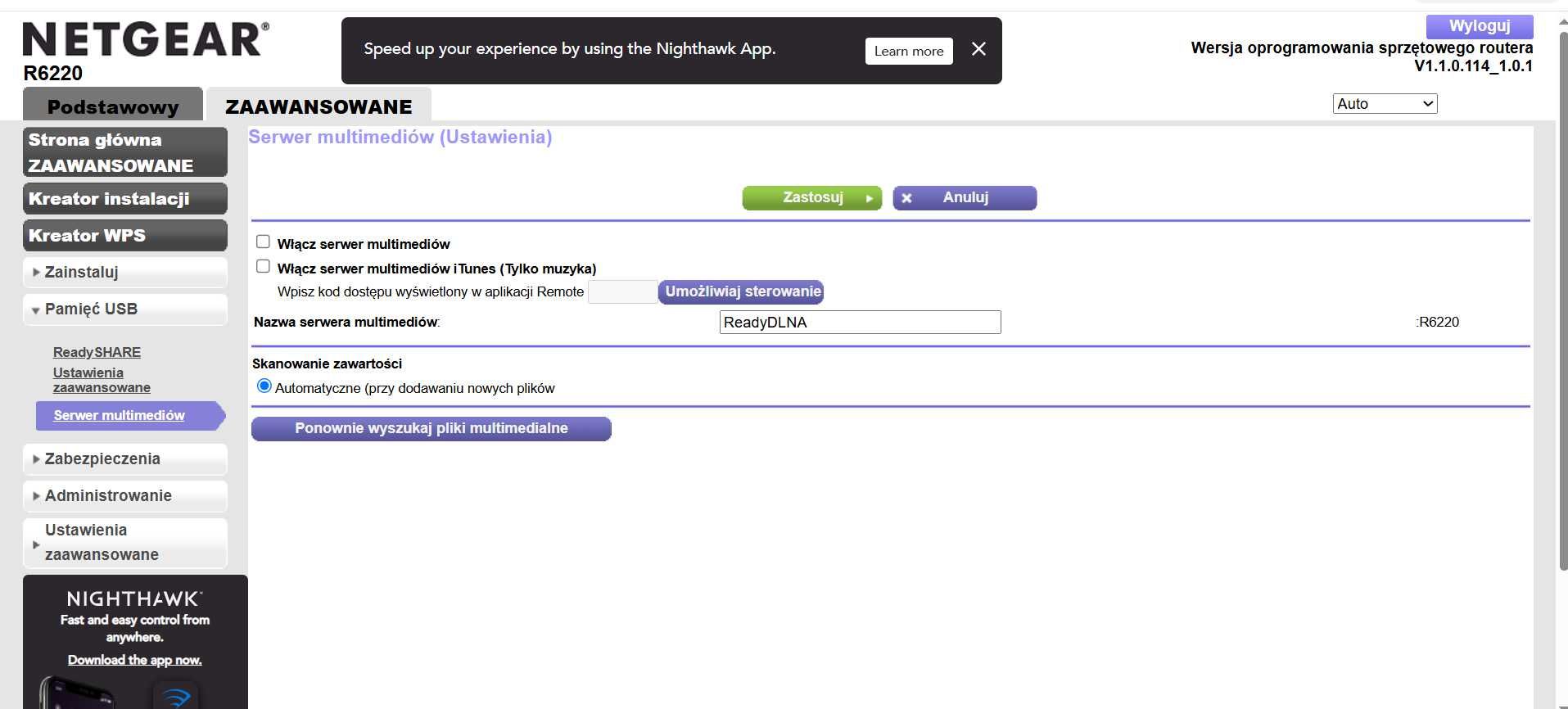Image resolution: width=1568 pixels, height=709 pixels.
Task: Enable the multimedia server checkbox
Action: 263,242
